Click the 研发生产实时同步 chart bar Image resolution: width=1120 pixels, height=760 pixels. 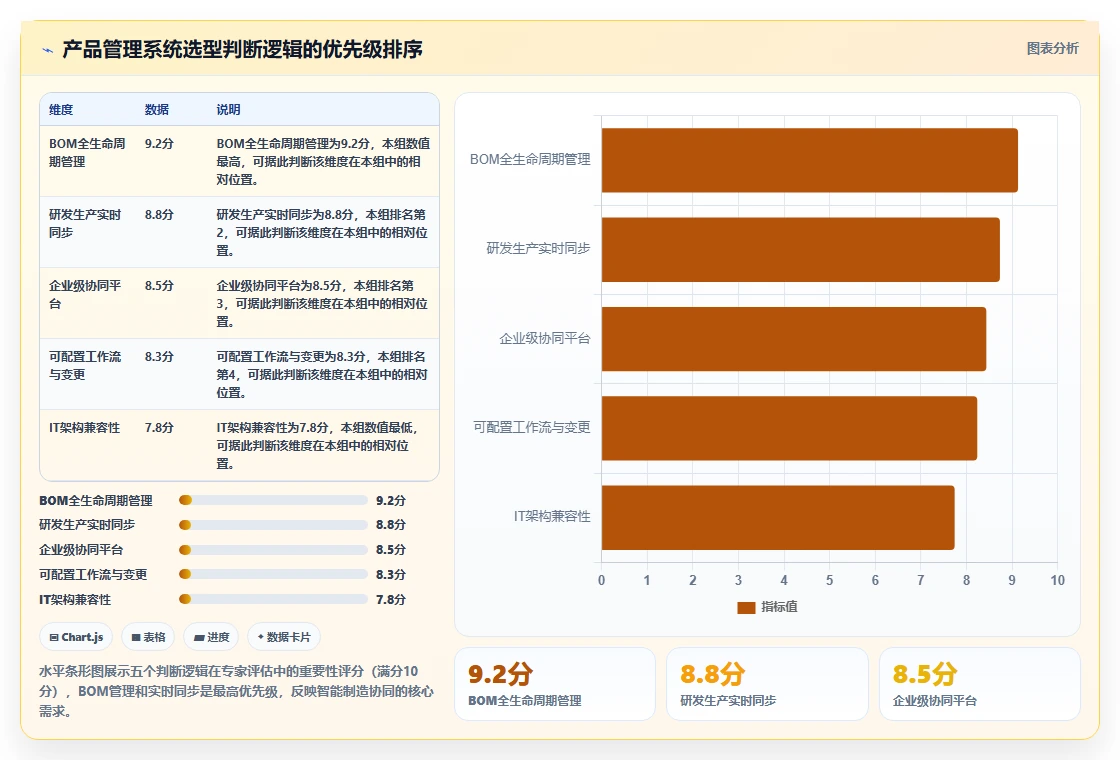(x=801, y=249)
